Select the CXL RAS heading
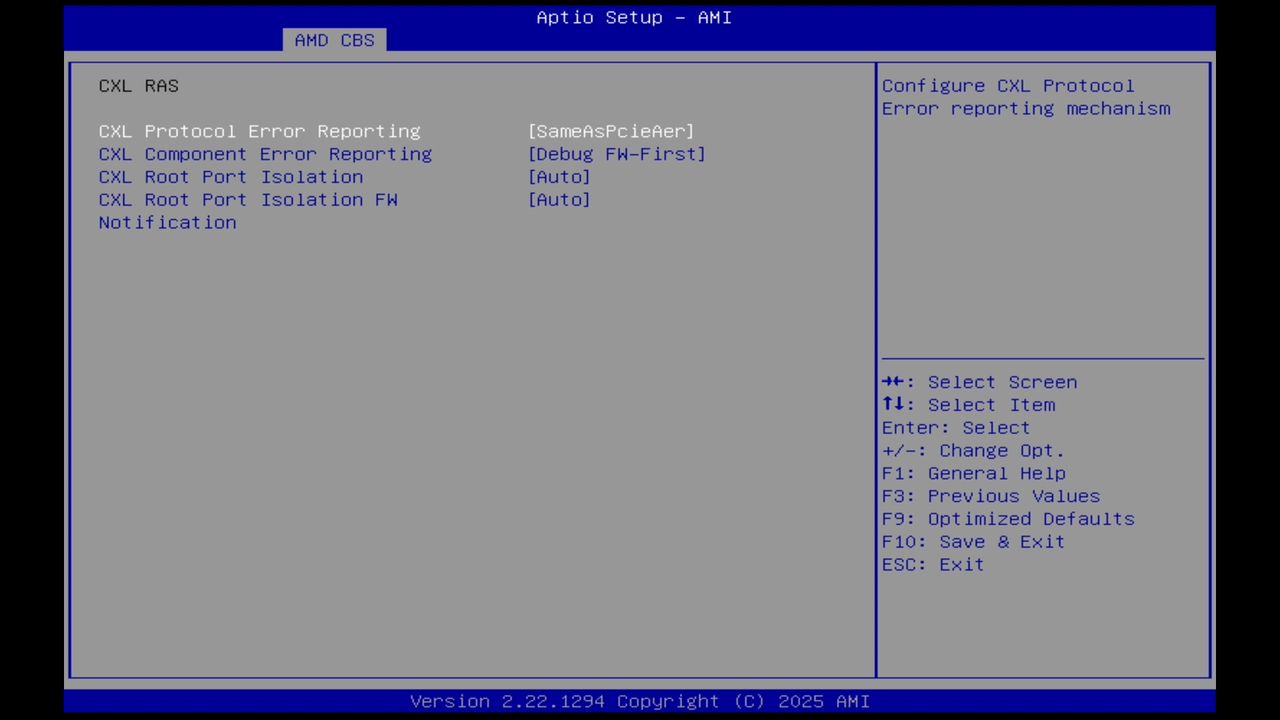The height and width of the screenshot is (720, 1280). click(138, 86)
